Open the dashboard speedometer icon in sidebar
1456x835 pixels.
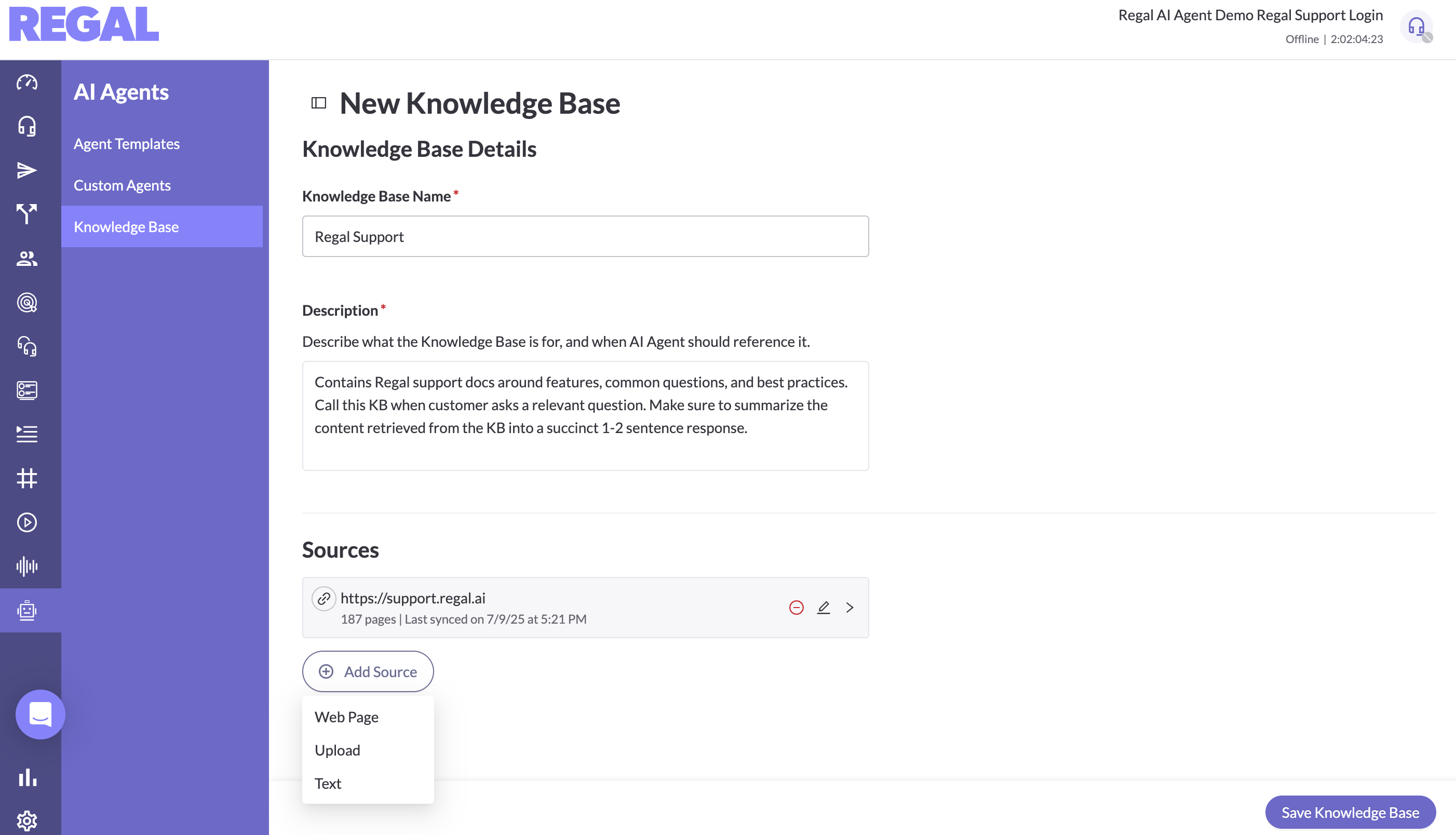27,83
